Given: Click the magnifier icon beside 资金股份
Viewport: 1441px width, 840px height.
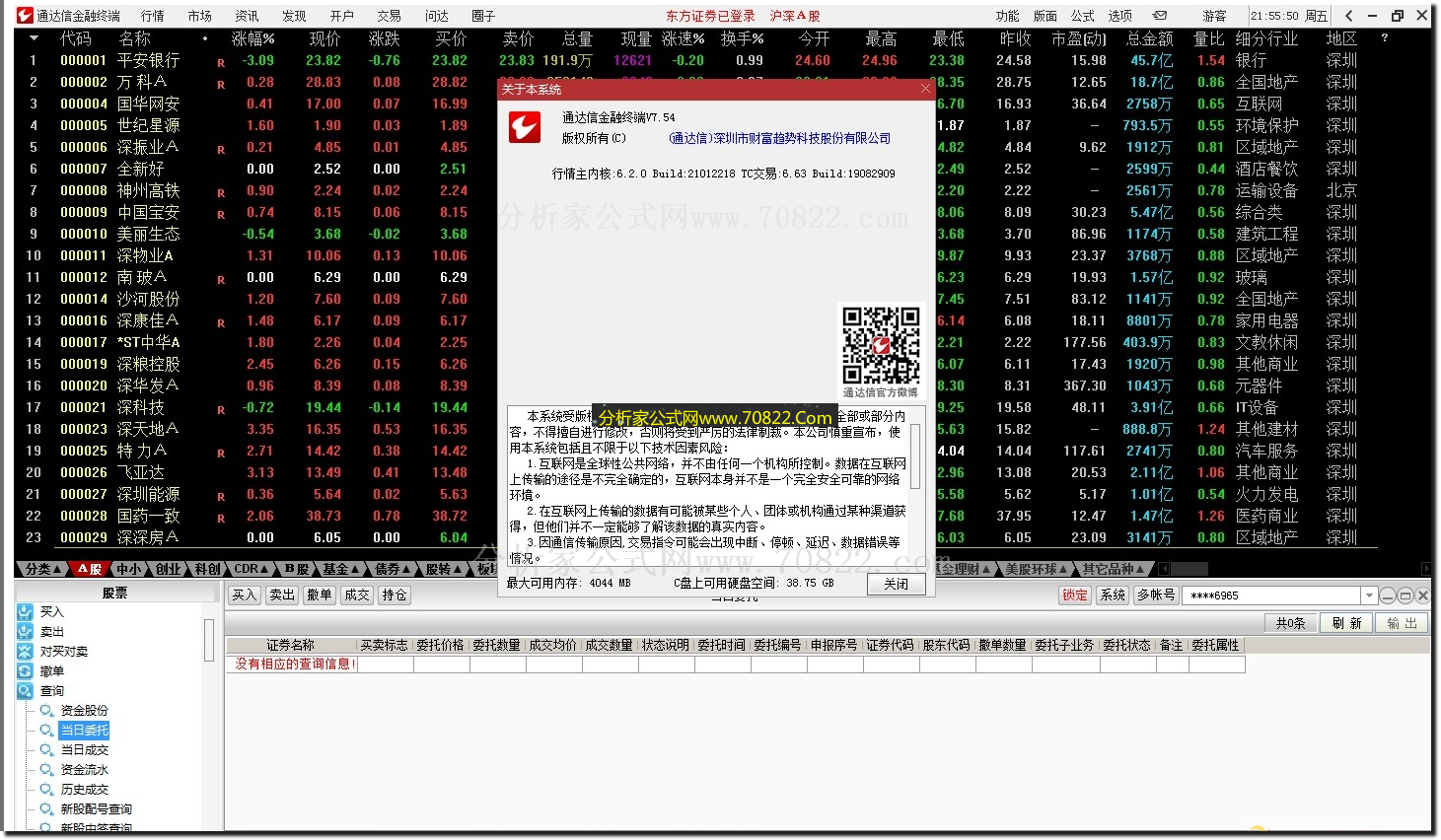Looking at the screenshot, I should [46, 711].
